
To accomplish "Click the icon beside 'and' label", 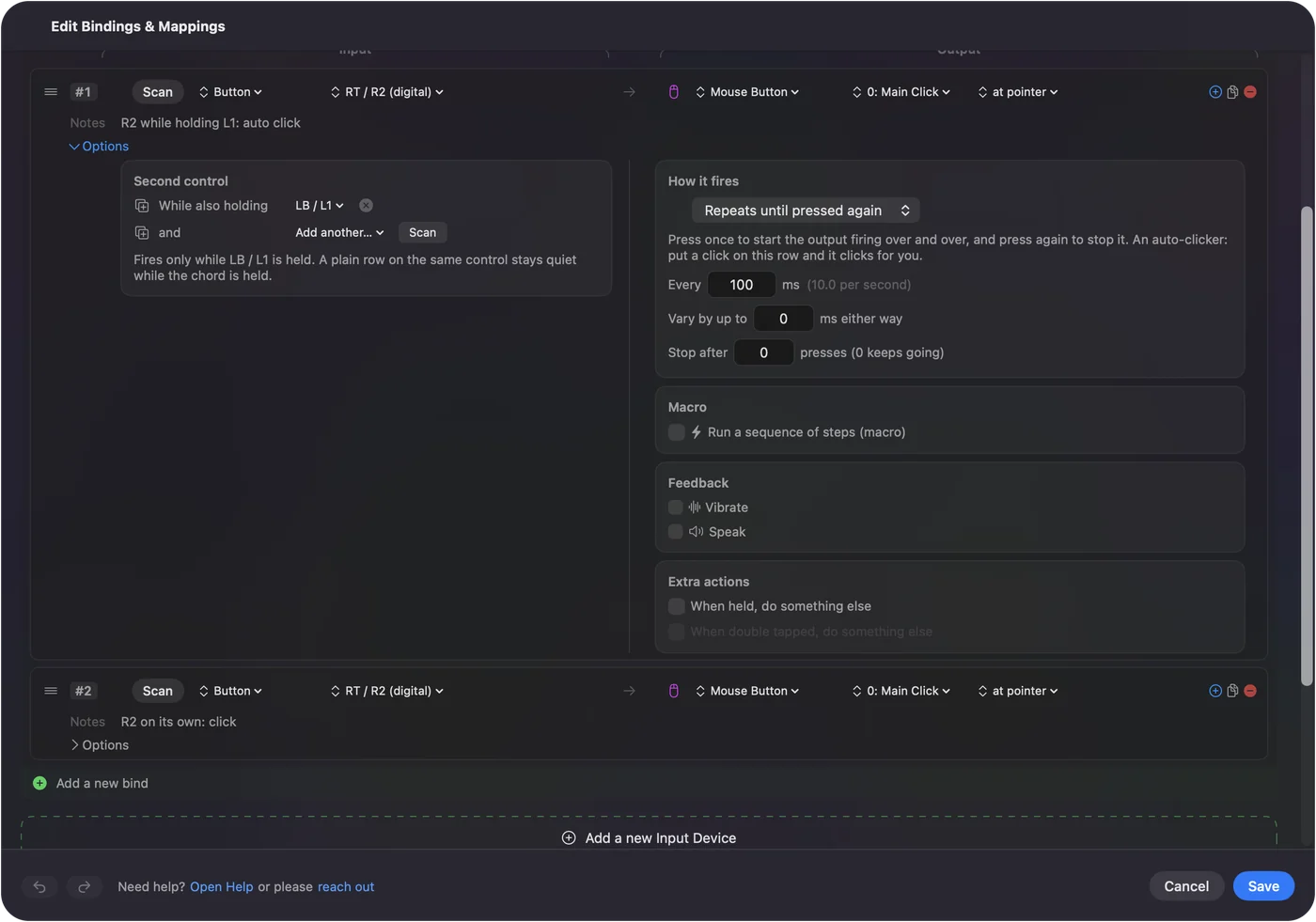I will (x=142, y=233).
